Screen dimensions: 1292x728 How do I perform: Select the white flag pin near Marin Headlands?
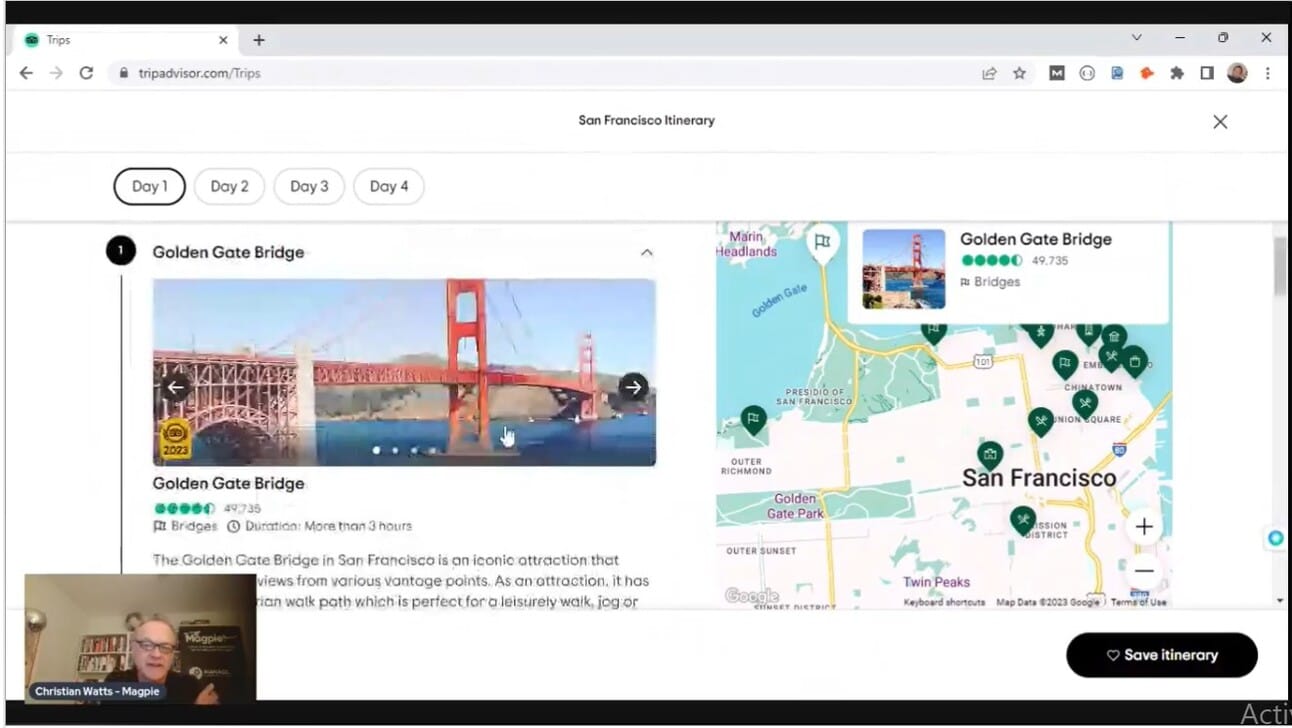tap(822, 243)
